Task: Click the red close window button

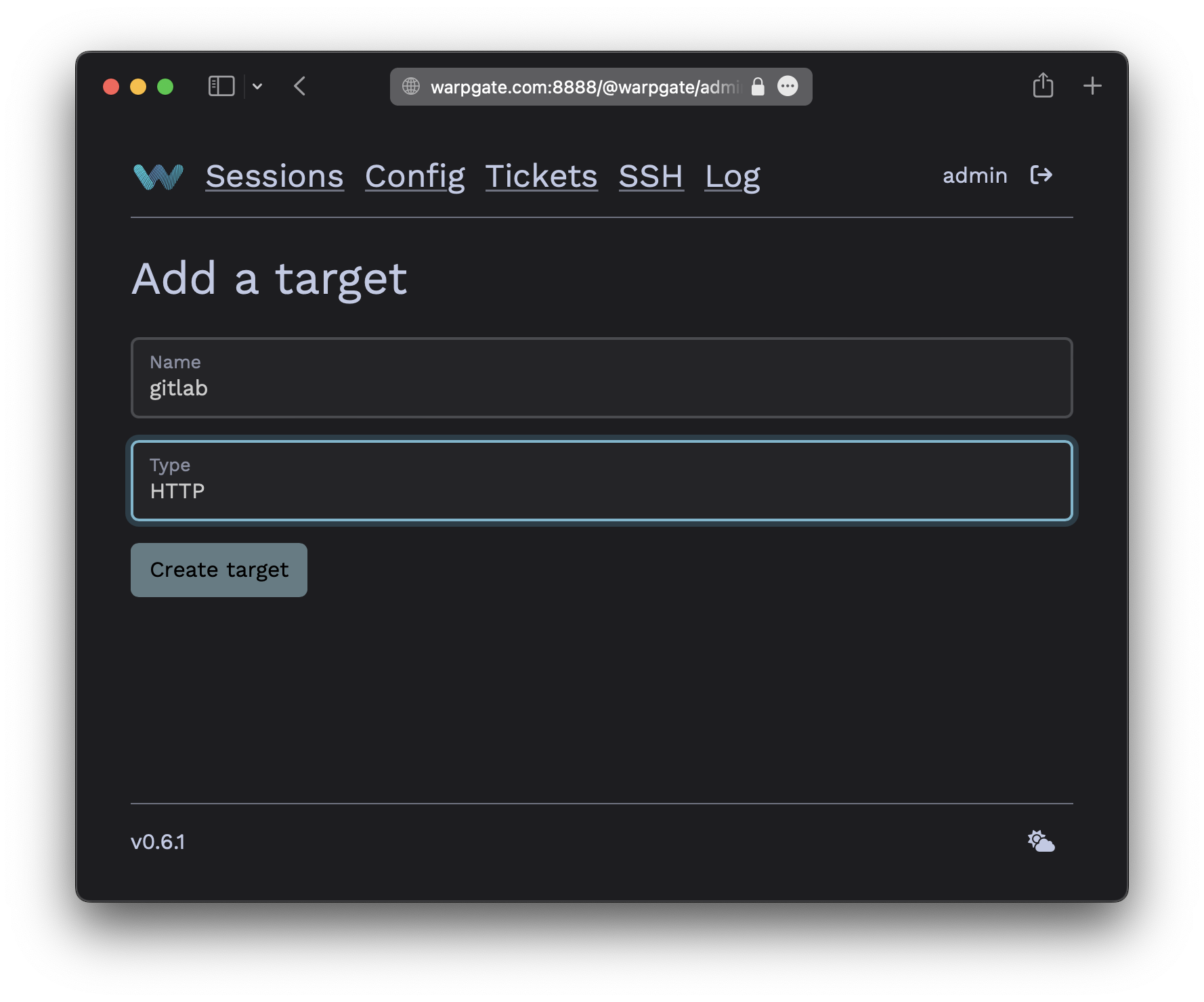Action: 111,87
